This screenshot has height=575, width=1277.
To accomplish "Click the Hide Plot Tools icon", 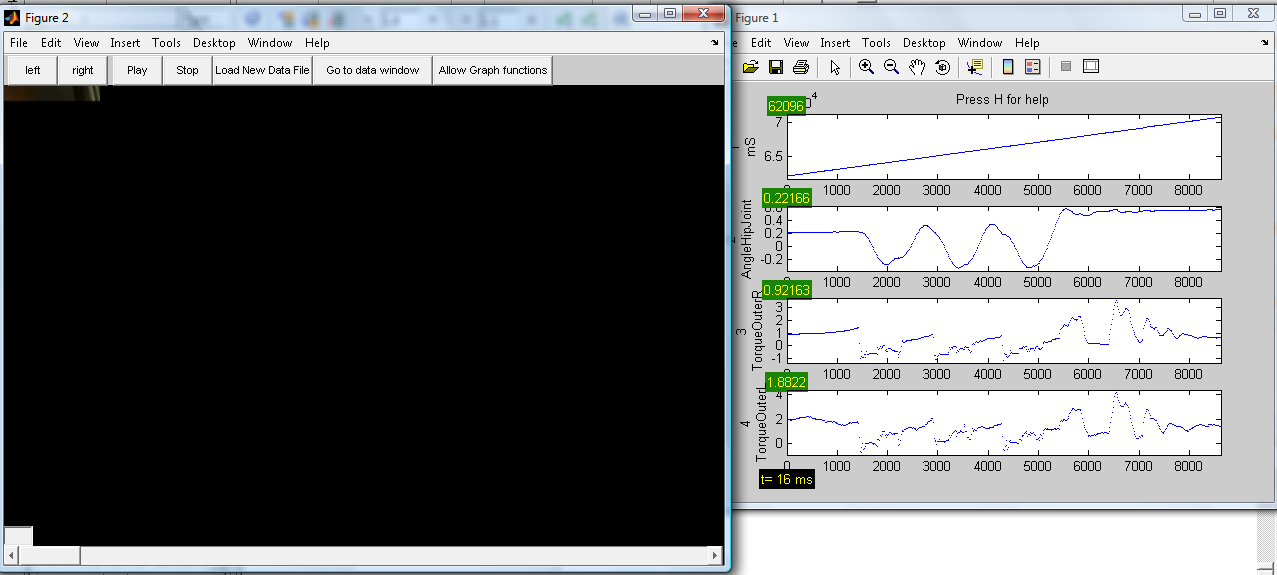I will point(1066,67).
